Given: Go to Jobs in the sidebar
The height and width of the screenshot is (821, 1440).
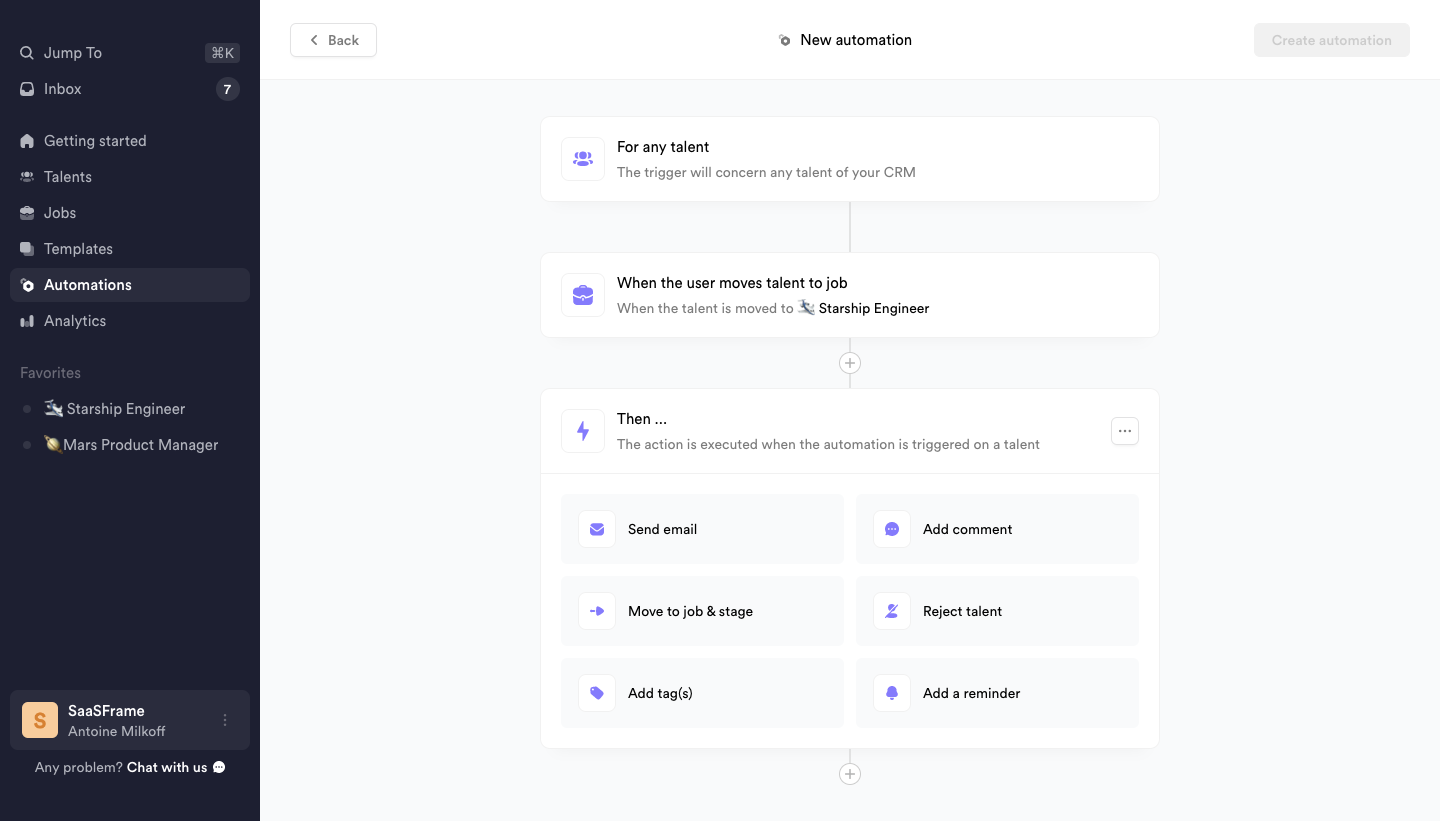Looking at the screenshot, I should pyautogui.click(x=130, y=213).
